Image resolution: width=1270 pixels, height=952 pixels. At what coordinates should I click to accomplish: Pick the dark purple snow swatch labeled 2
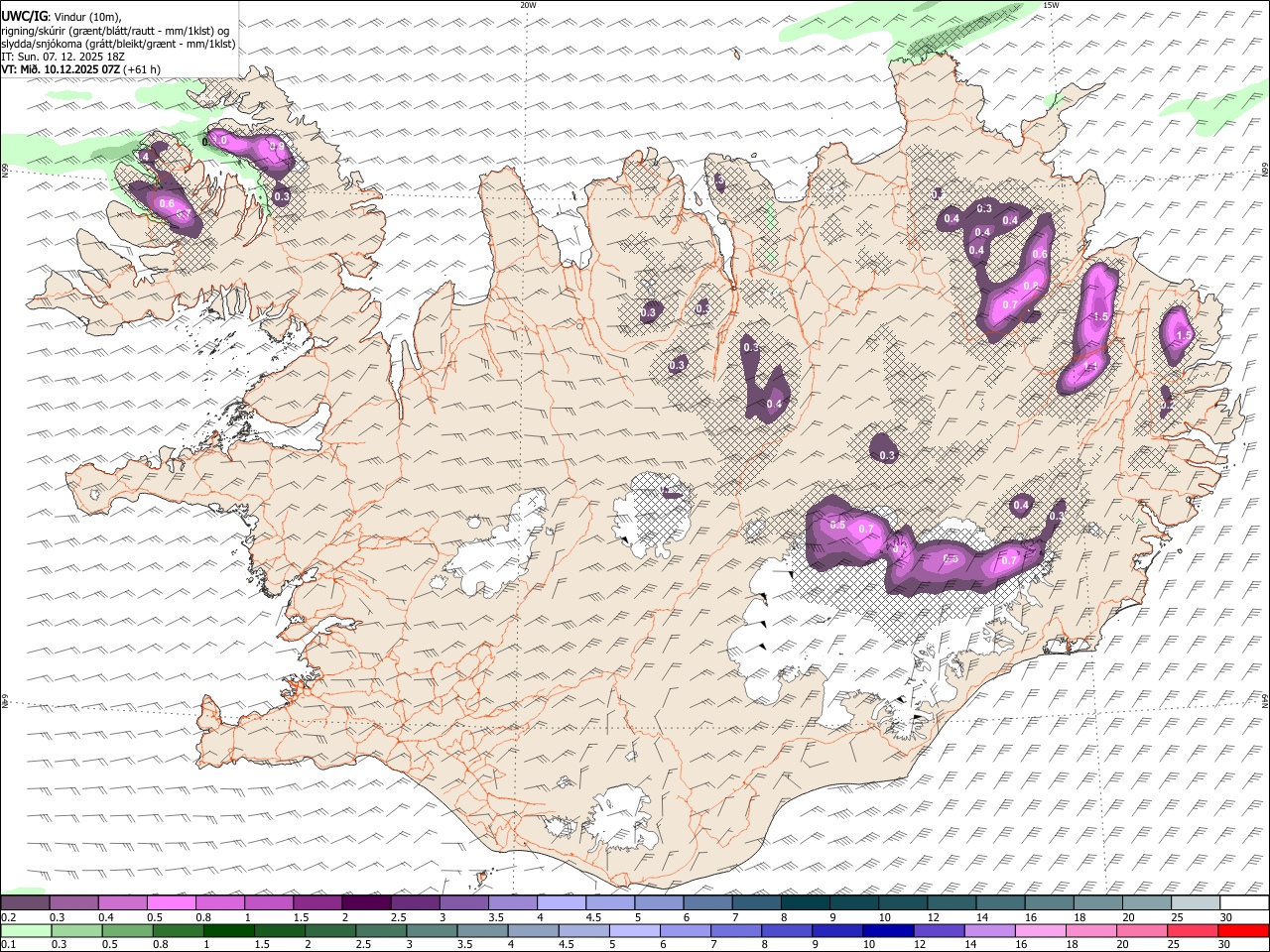[365, 902]
